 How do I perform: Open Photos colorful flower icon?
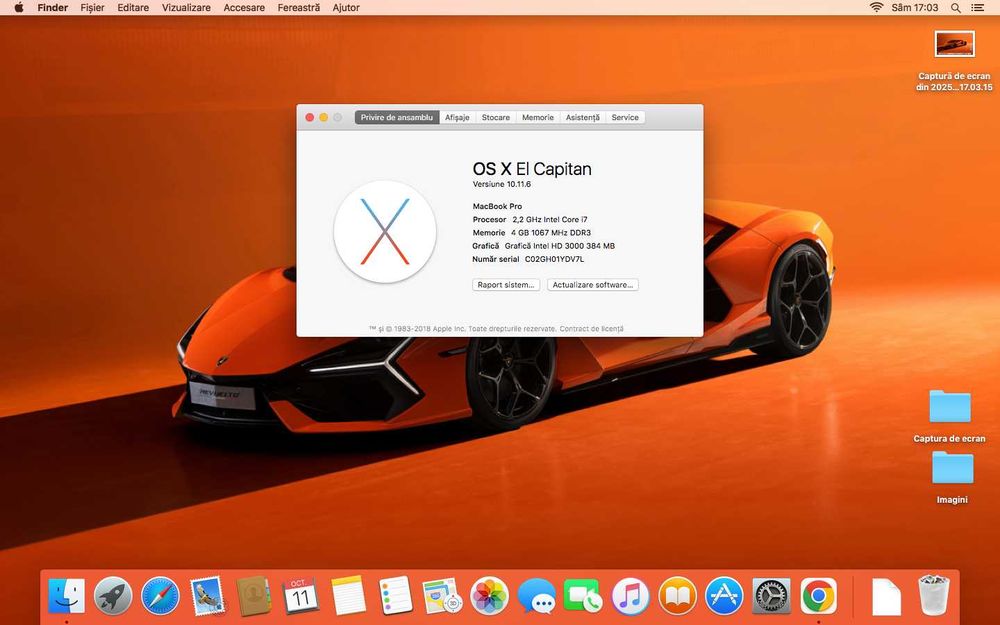click(x=489, y=596)
